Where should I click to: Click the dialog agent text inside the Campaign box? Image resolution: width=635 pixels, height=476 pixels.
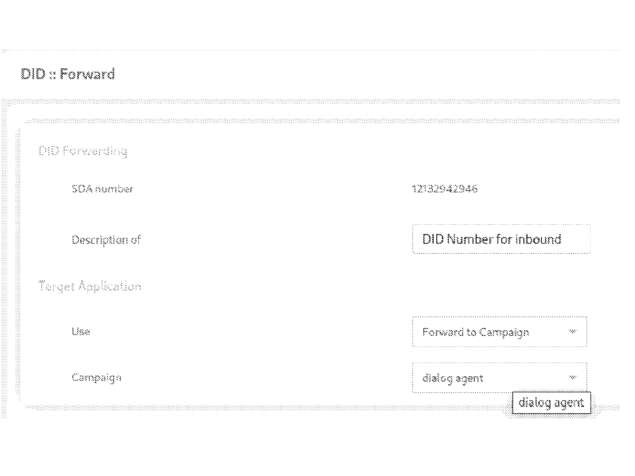[452, 378]
